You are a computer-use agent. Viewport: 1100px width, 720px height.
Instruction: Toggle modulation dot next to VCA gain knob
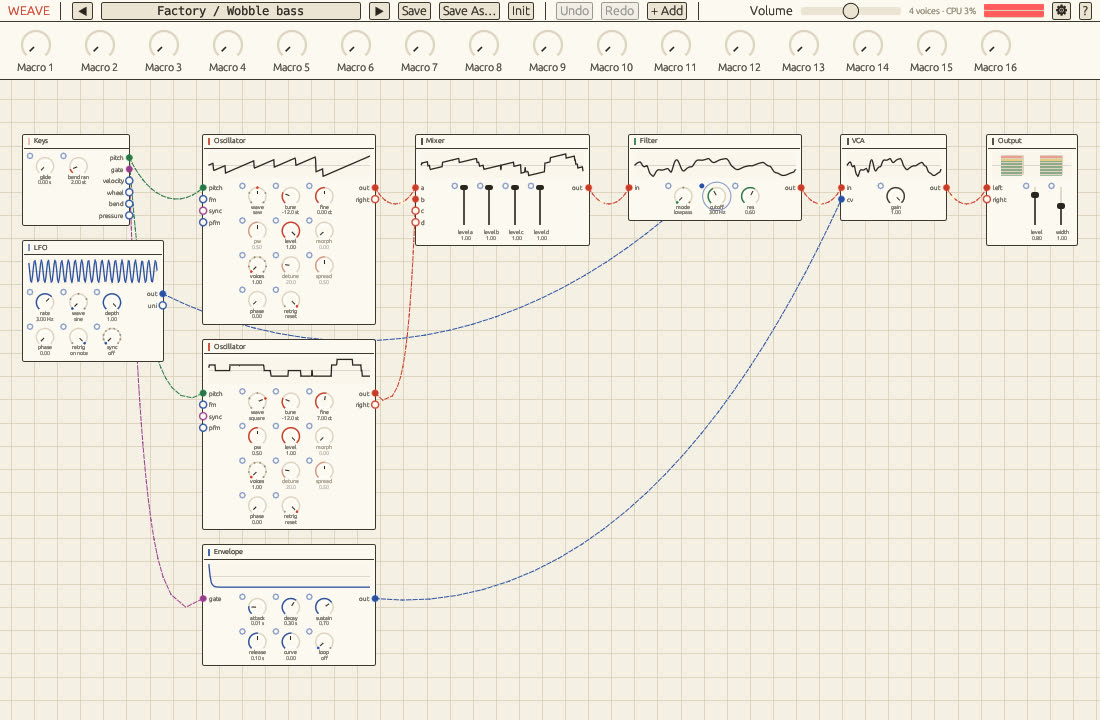880,186
